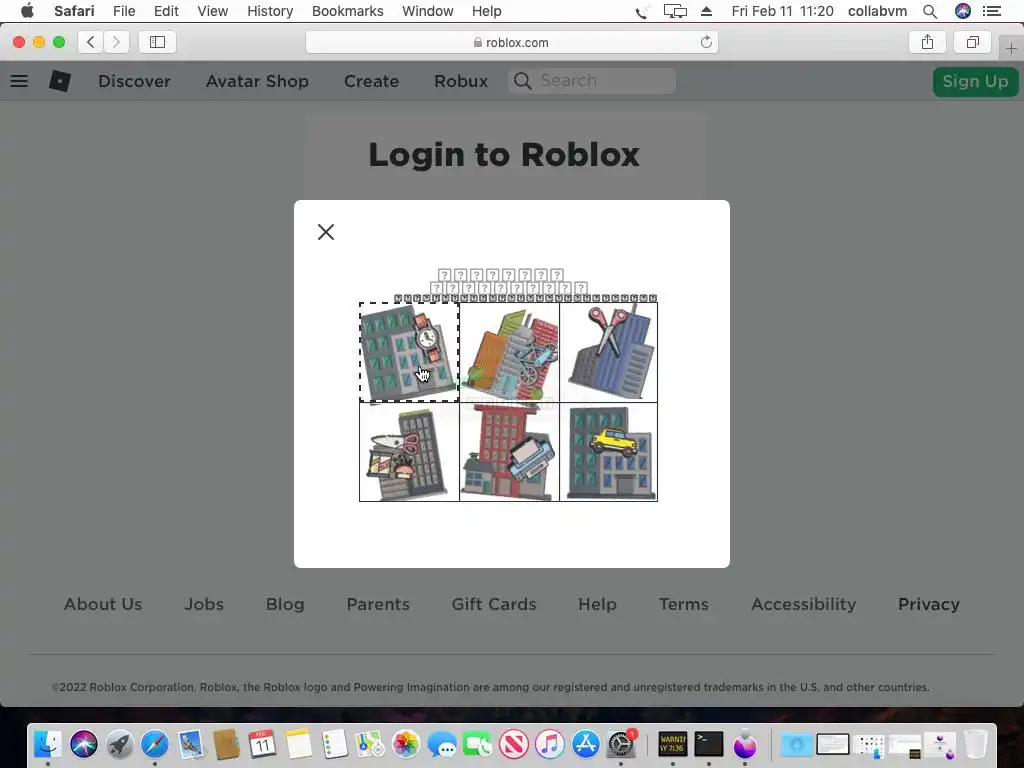Image resolution: width=1024 pixels, height=768 pixels.
Task: Go to Avatar Shop
Action: pos(257,81)
